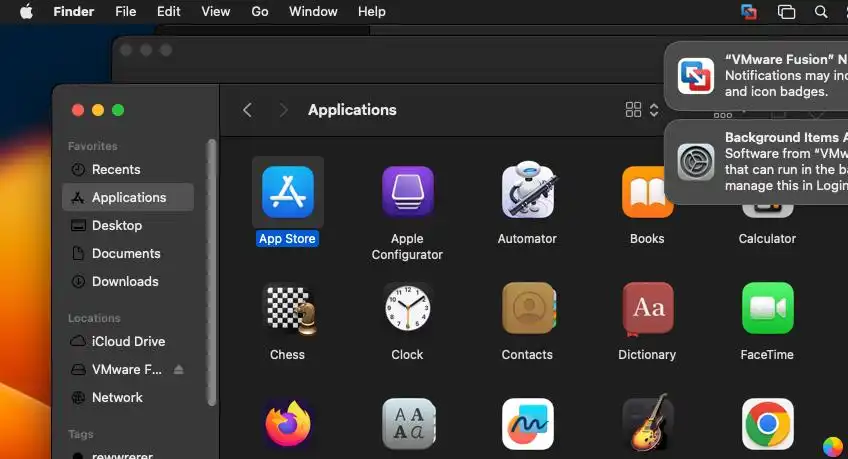Click the Contacts label text
This screenshot has width=848, height=459.
[527, 355]
